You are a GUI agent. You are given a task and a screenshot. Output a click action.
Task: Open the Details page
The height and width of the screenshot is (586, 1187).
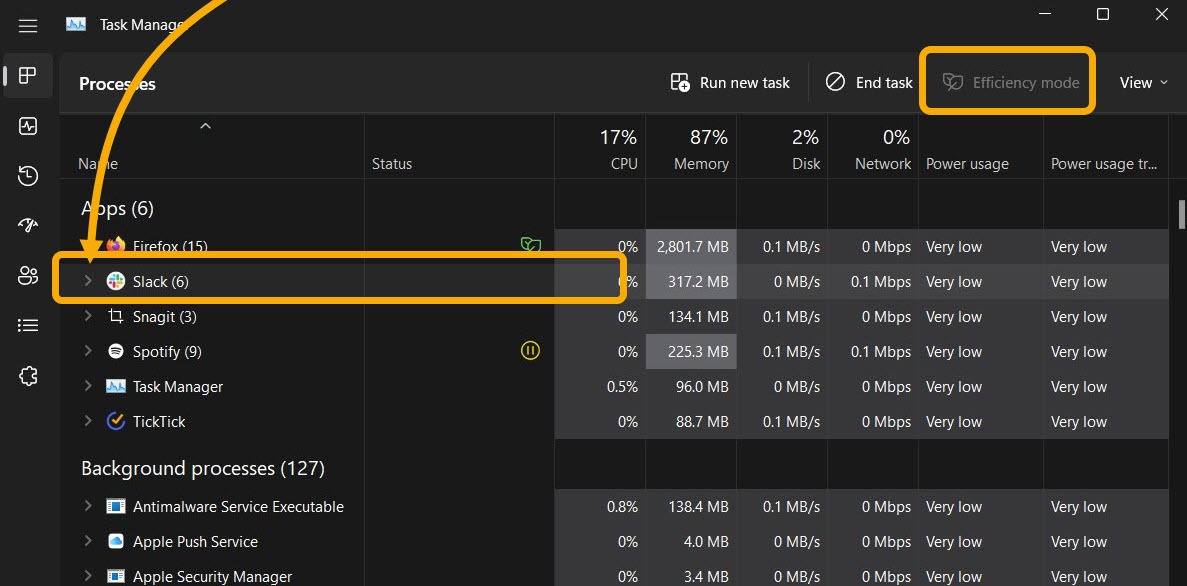pyautogui.click(x=28, y=324)
